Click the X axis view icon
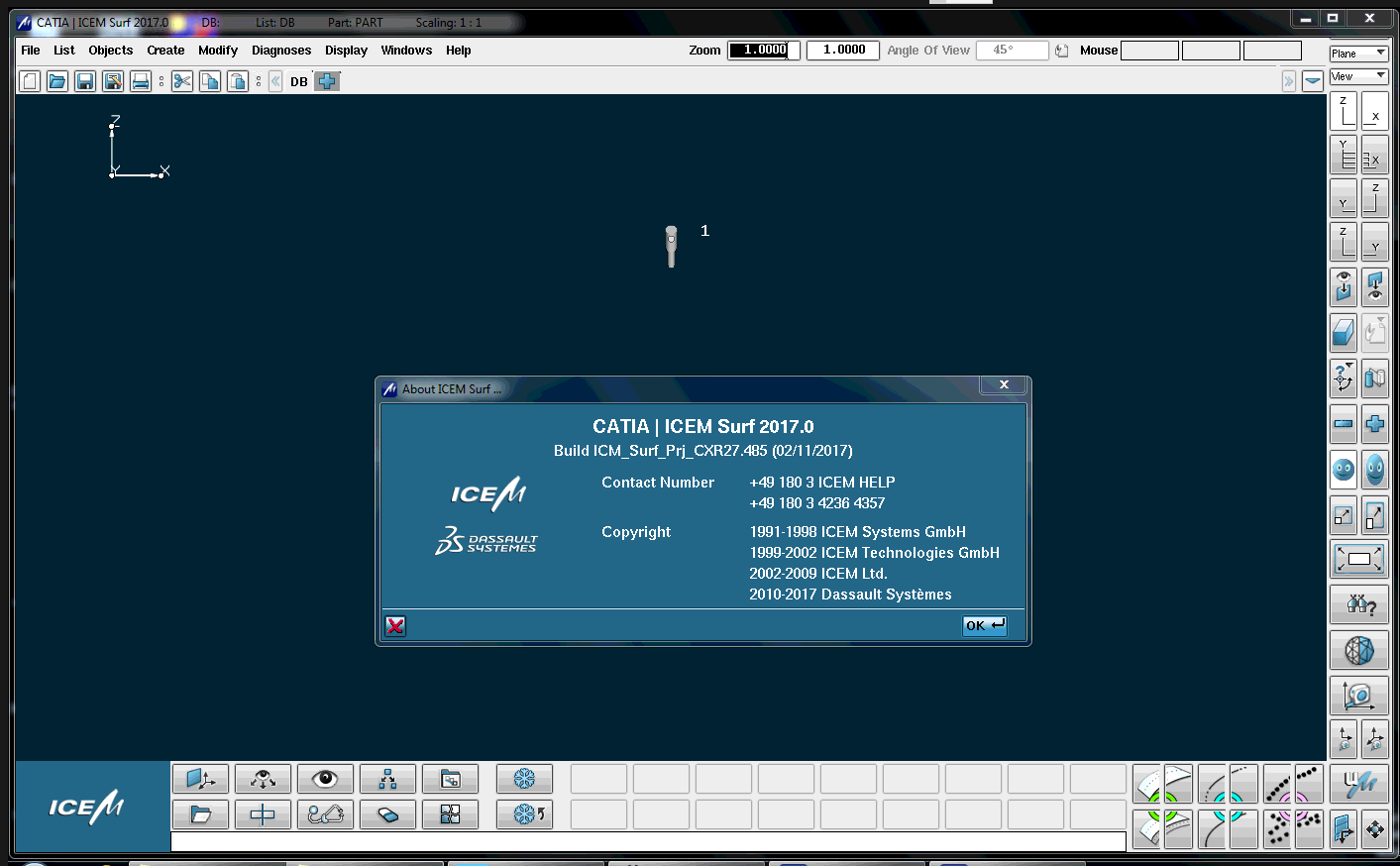Viewport: 1400px width, 866px height. pos(1375,111)
